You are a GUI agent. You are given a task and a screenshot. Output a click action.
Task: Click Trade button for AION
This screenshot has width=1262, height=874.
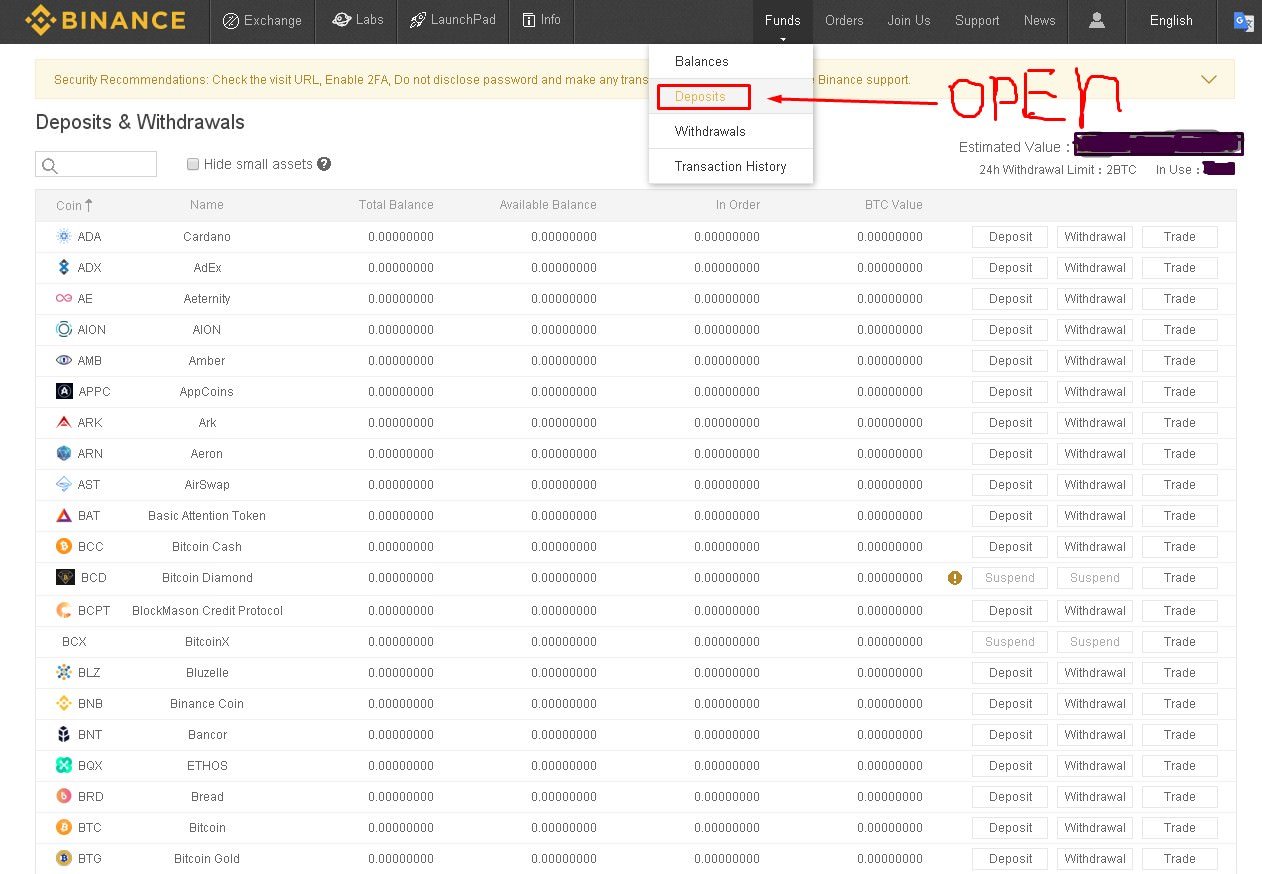tap(1180, 330)
